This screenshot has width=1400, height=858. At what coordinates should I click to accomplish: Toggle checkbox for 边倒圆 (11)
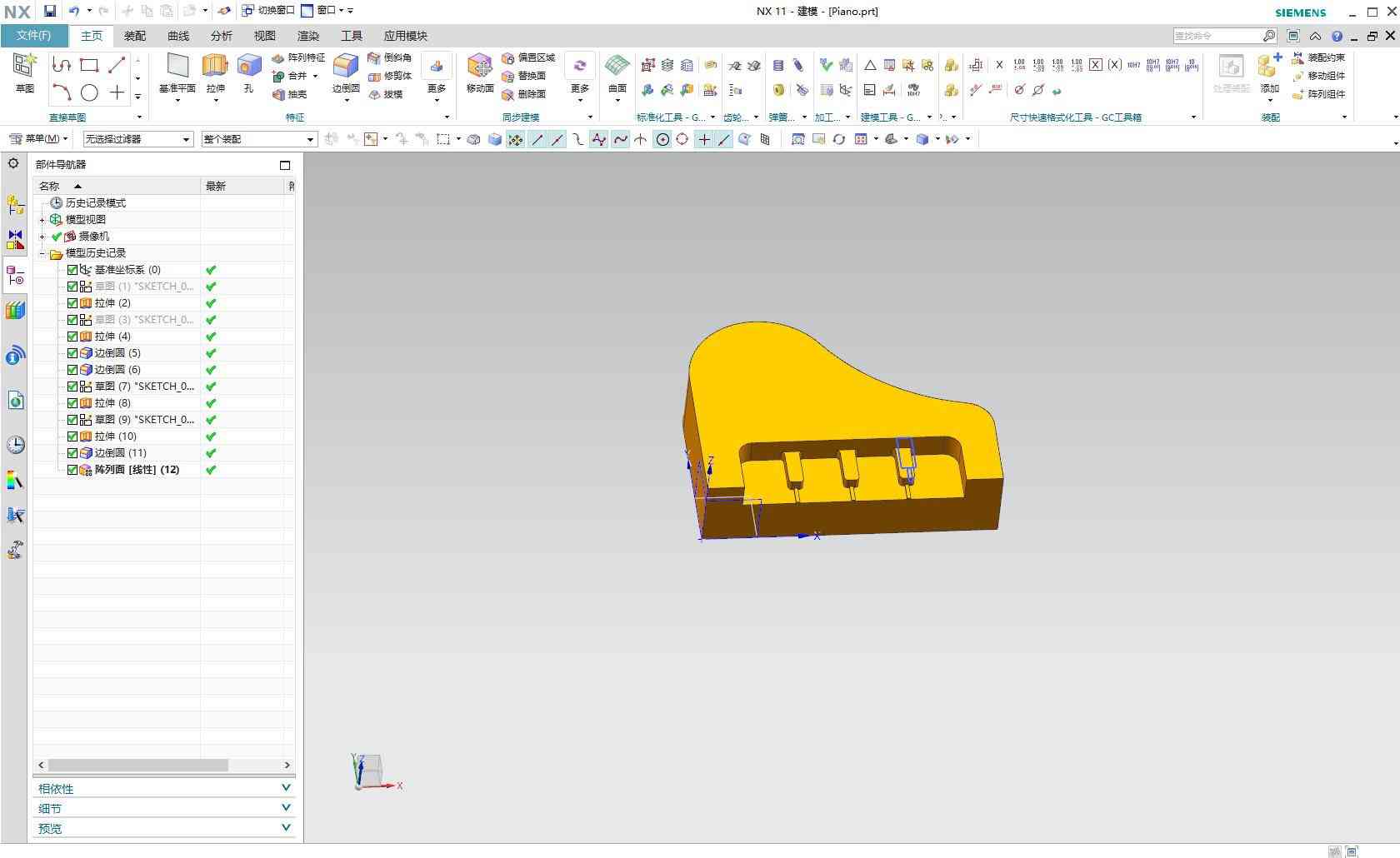pos(72,453)
